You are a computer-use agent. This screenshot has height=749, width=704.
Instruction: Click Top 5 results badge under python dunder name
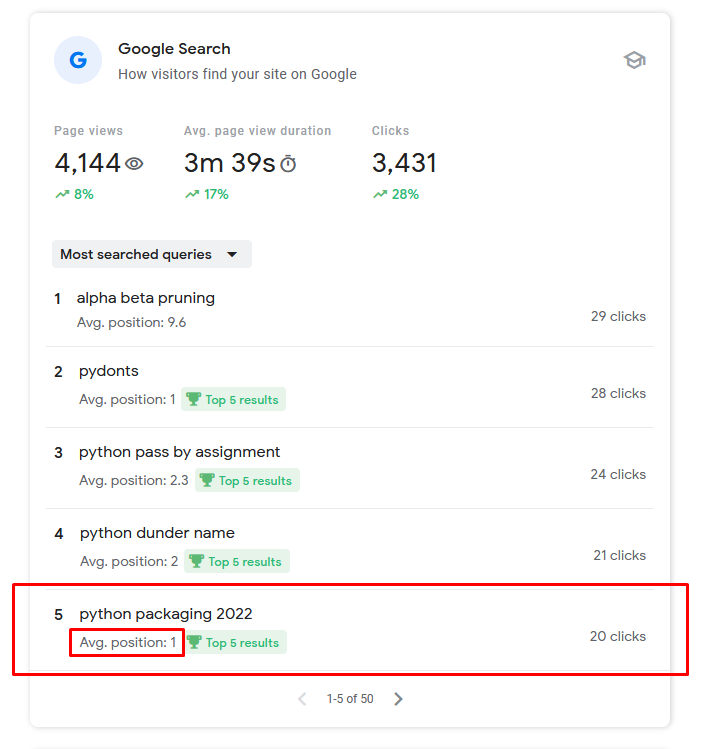coord(236,561)
